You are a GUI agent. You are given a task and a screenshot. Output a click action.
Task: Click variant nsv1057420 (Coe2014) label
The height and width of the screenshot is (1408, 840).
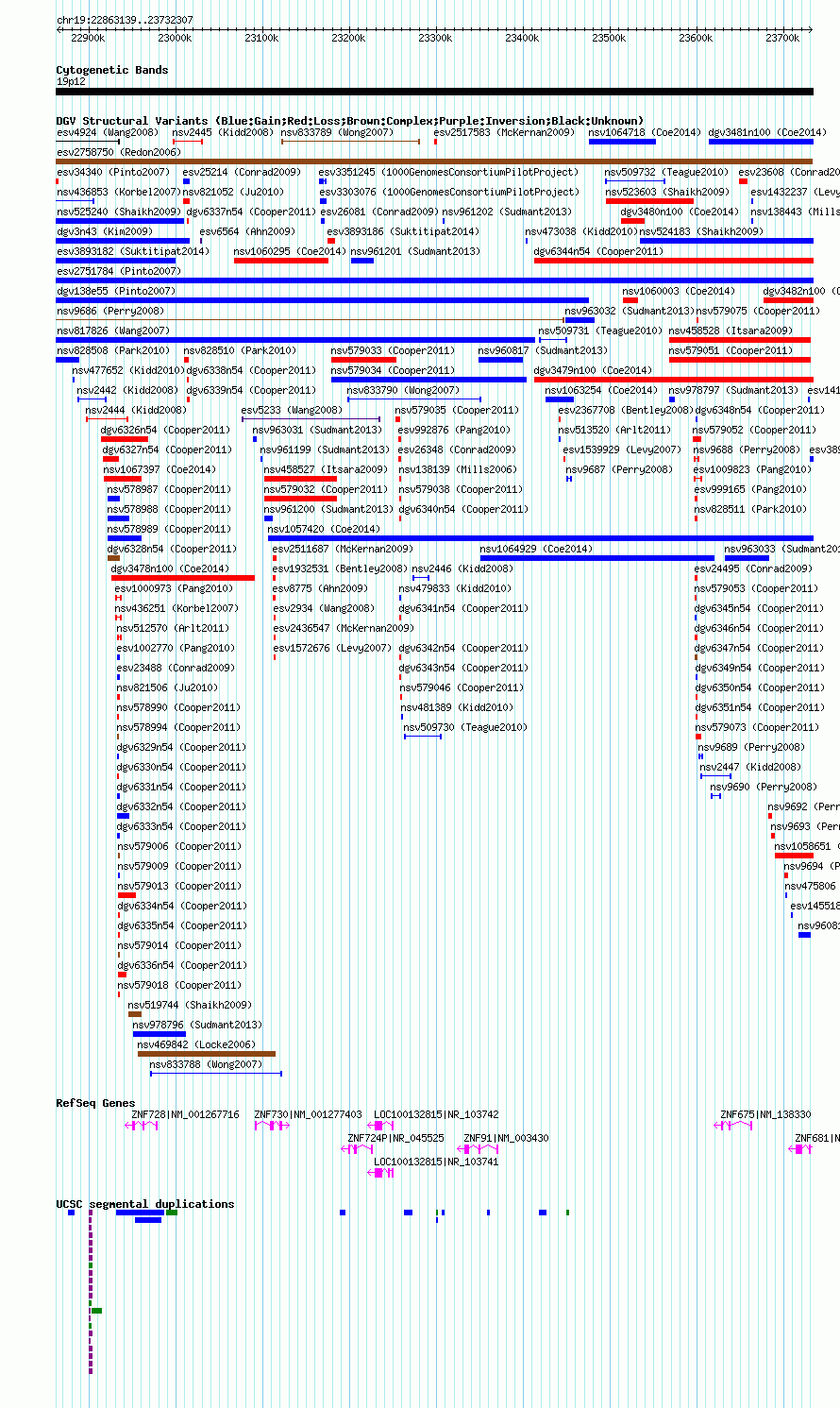coord(324,529)
